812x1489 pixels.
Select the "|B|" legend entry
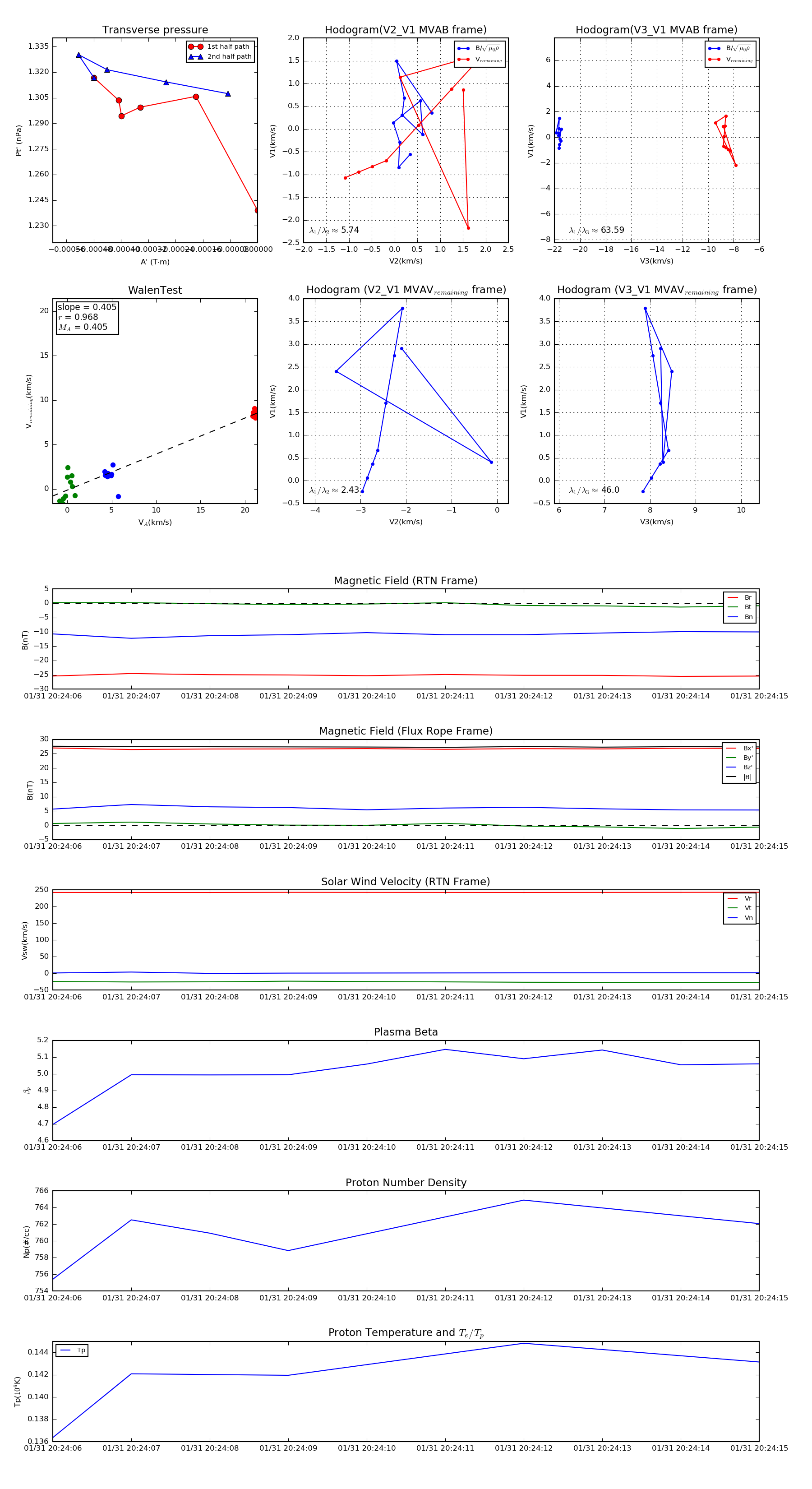[739, 777]
